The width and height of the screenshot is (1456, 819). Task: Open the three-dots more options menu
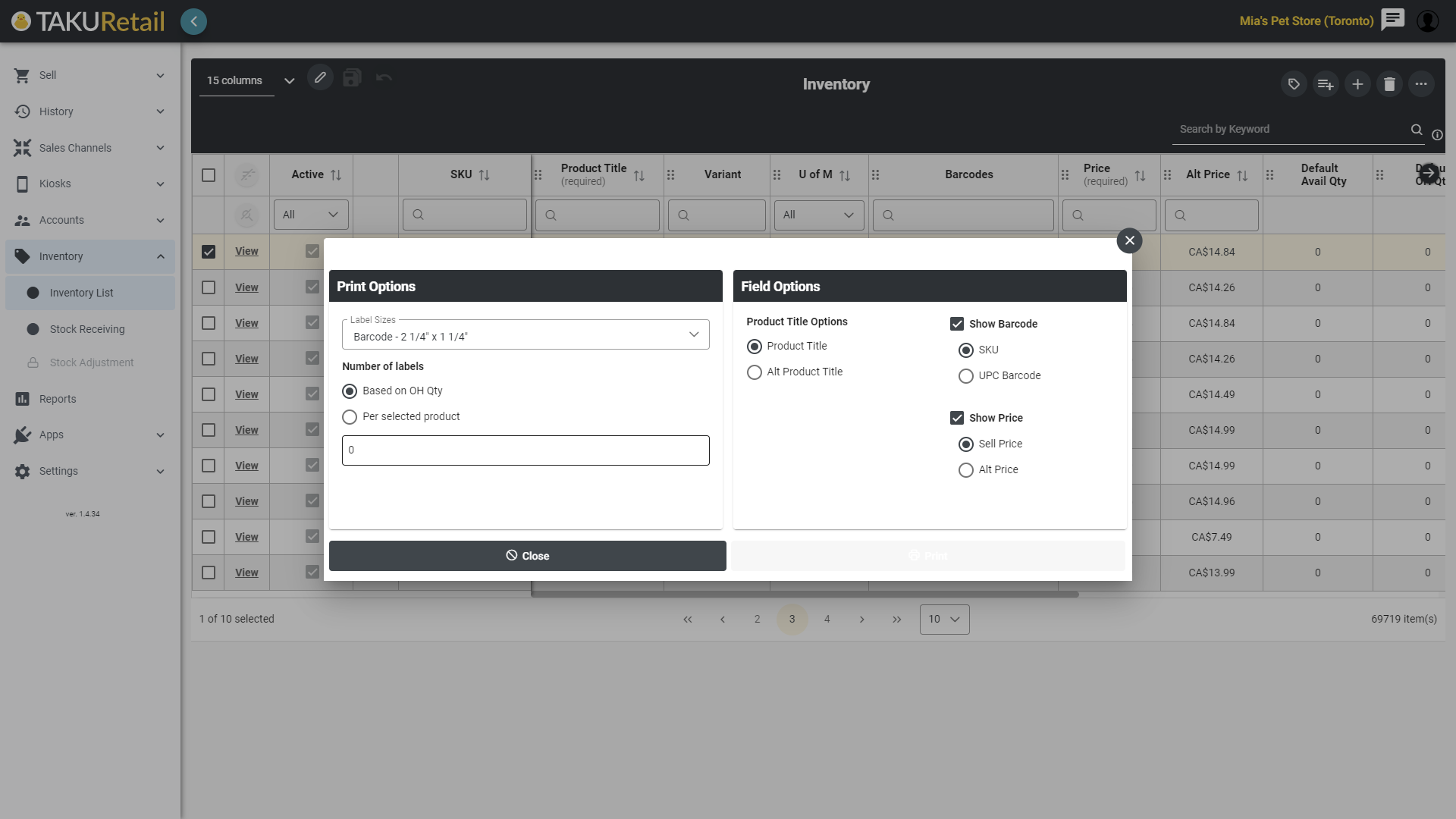1421,84
